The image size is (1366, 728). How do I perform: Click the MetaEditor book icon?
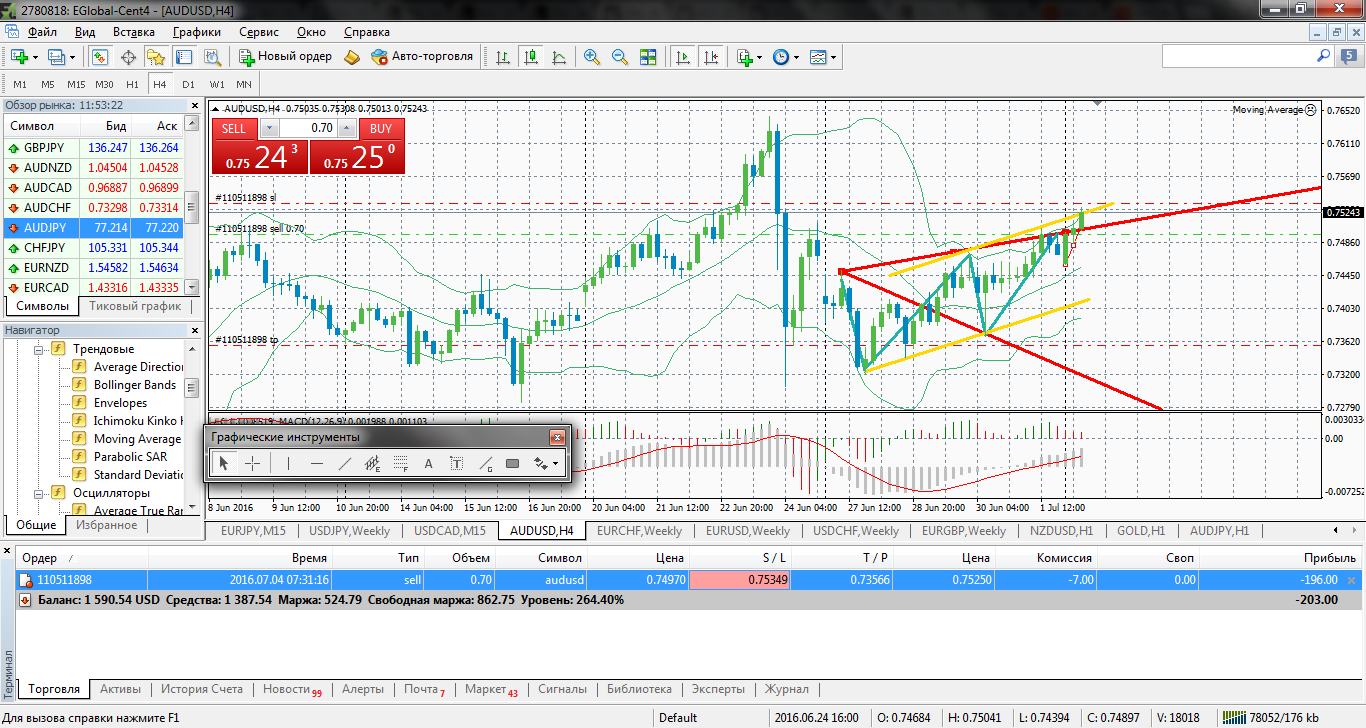click(351, 57)
